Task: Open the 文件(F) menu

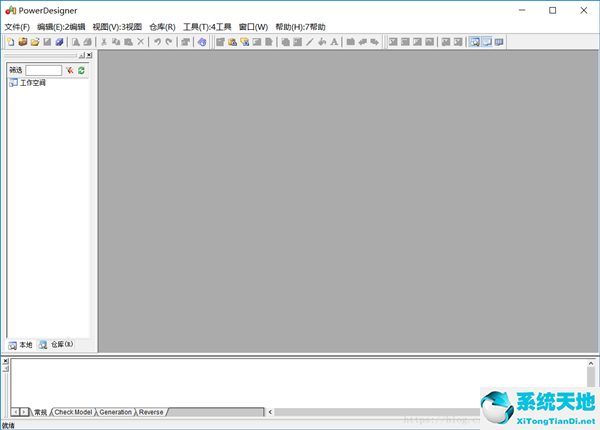Action: [17, 27]
